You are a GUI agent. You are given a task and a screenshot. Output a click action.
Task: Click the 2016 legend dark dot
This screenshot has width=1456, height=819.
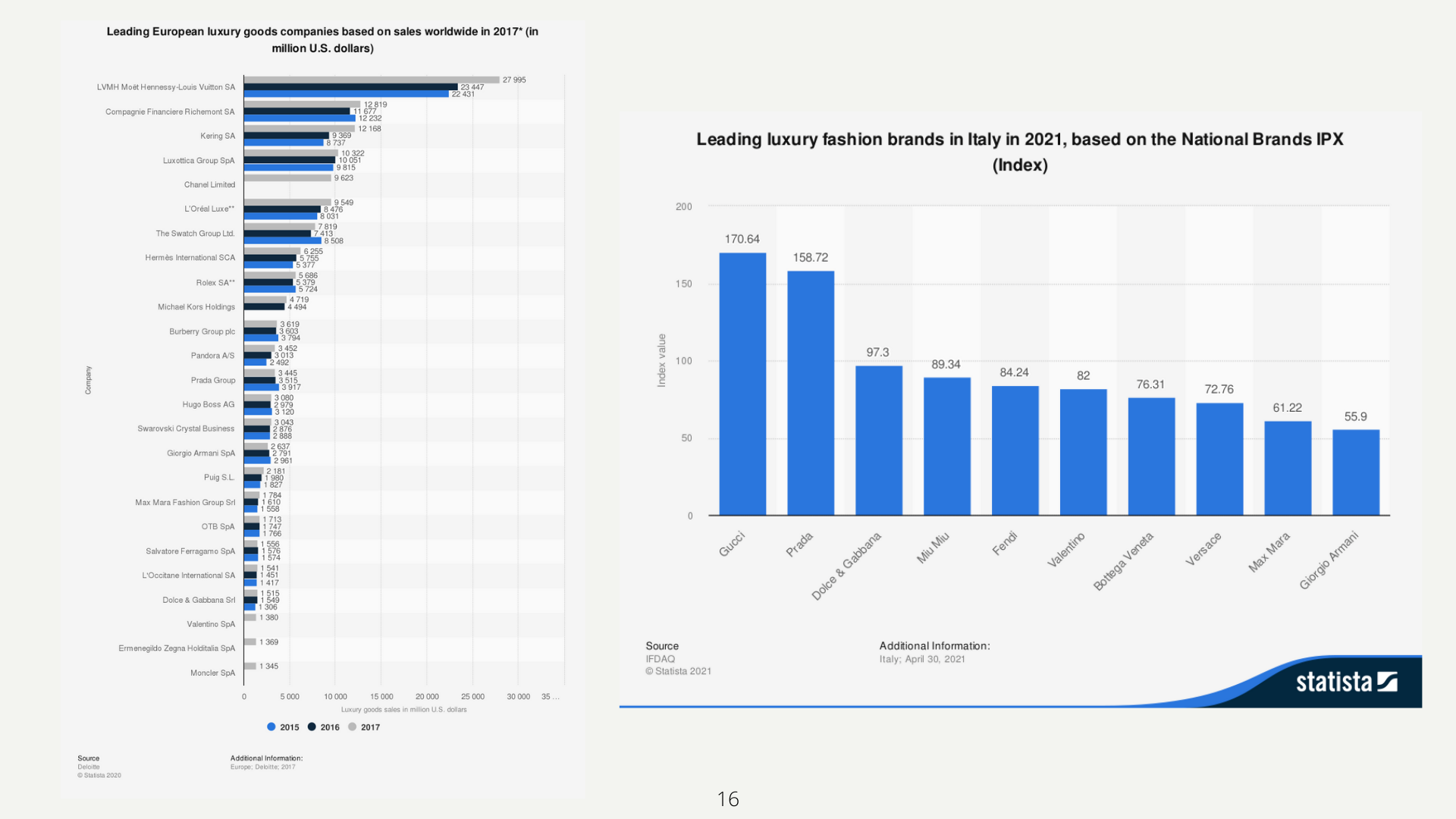[x=312, y=726]
